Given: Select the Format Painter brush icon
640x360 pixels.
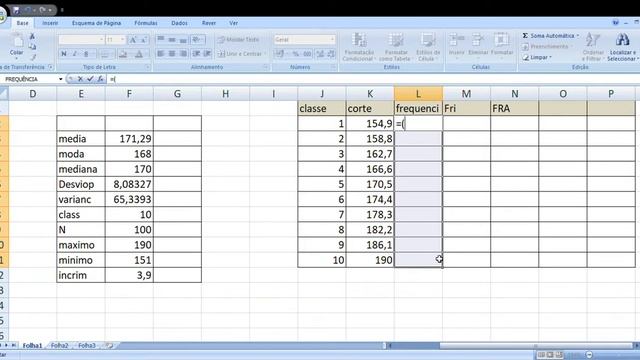Looking at the screenshot, I should pyautogui.click(x=32, y=57).
